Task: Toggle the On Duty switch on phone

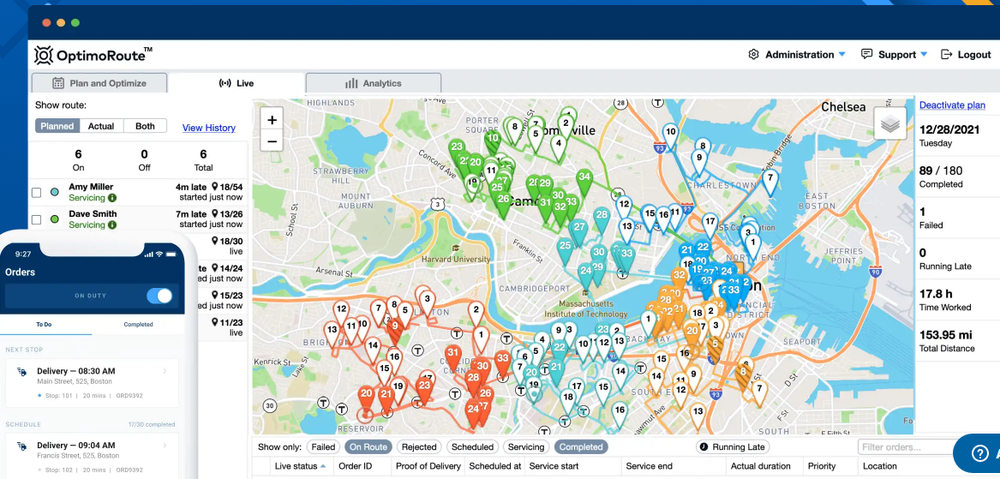Action: tap(159, 296)
